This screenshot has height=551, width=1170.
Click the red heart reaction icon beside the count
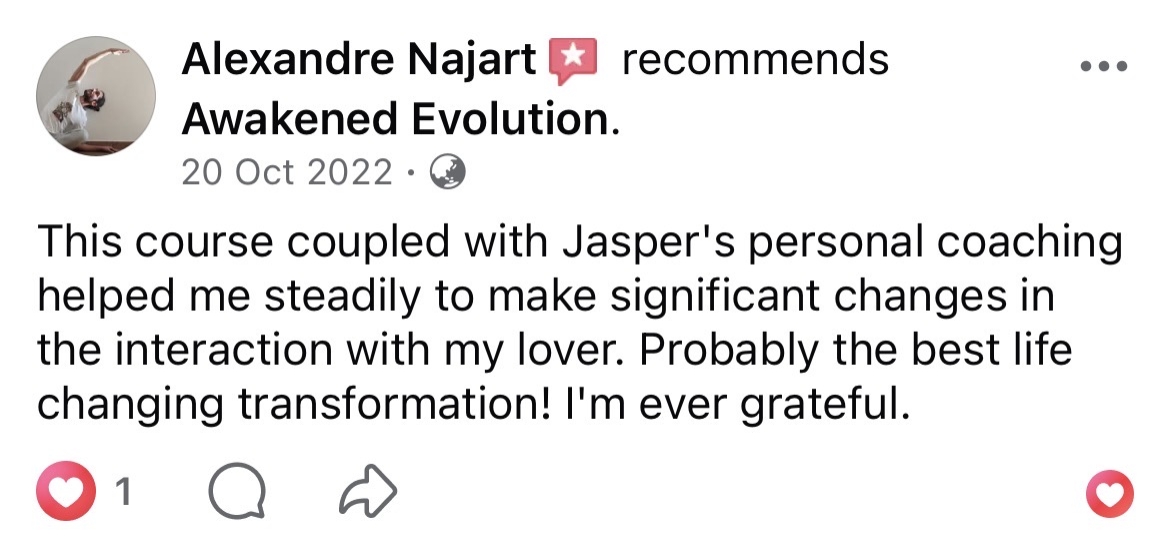tap(67, 491)
